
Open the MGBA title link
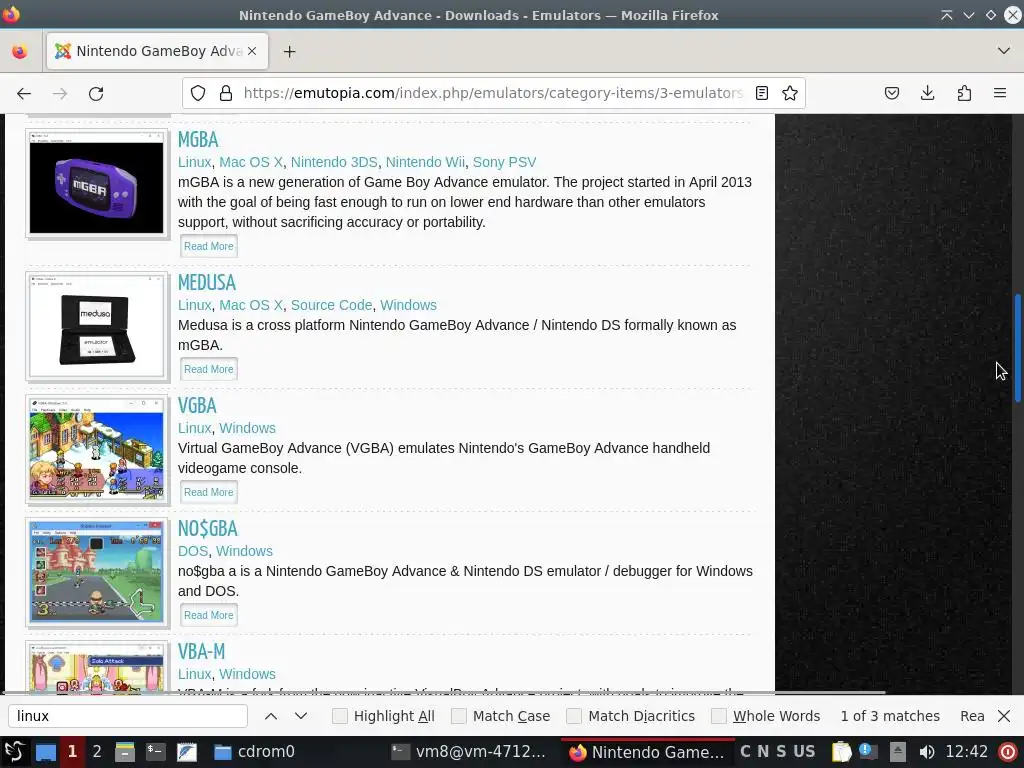pyautogui.click(x=198, y=140)
